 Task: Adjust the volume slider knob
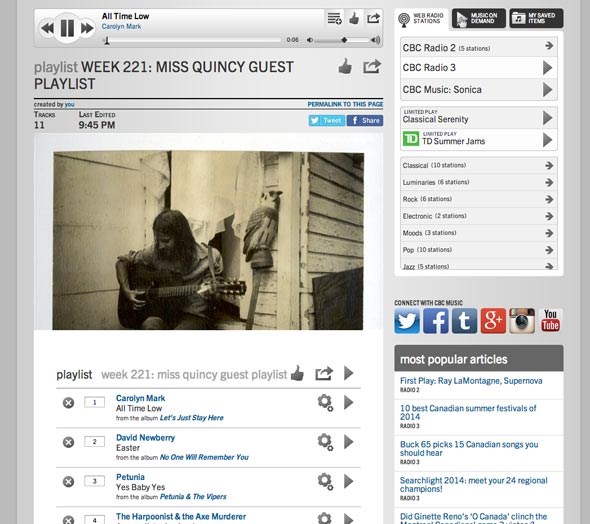click(x=344, y=40)
